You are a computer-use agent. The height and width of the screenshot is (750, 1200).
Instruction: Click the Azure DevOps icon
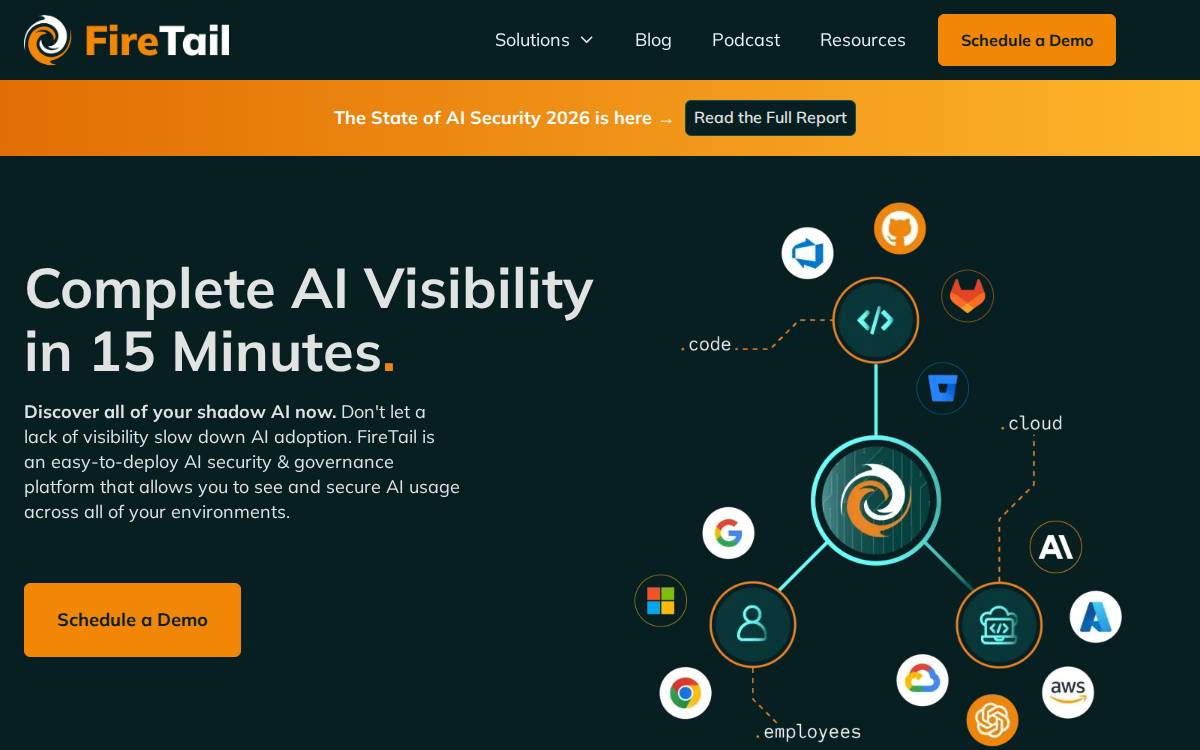(x=807, y=253)
